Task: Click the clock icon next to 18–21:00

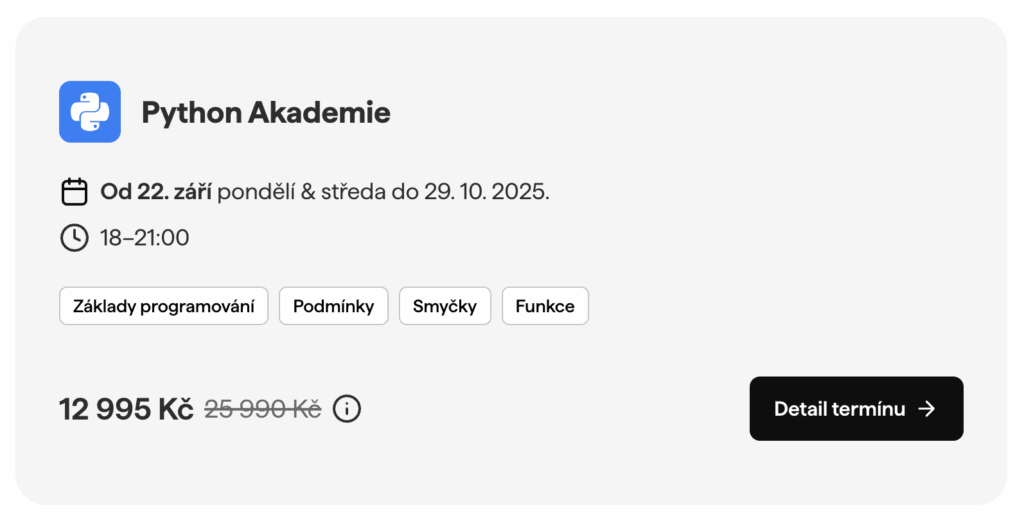Action: click(74, 238)
